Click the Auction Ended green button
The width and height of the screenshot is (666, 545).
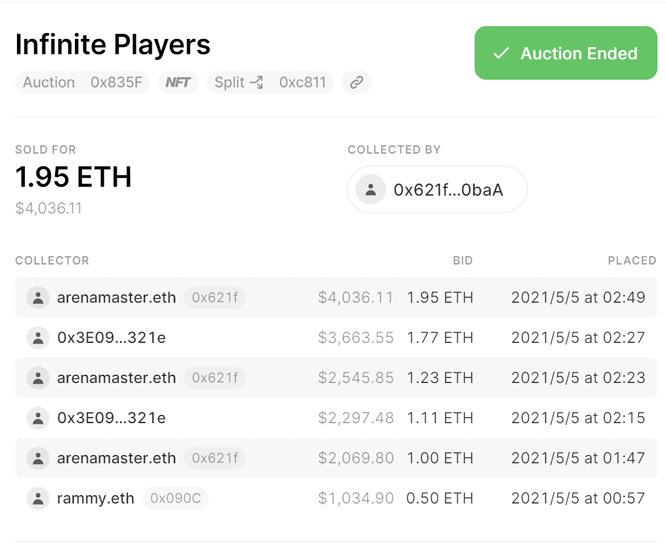[565, 53]
